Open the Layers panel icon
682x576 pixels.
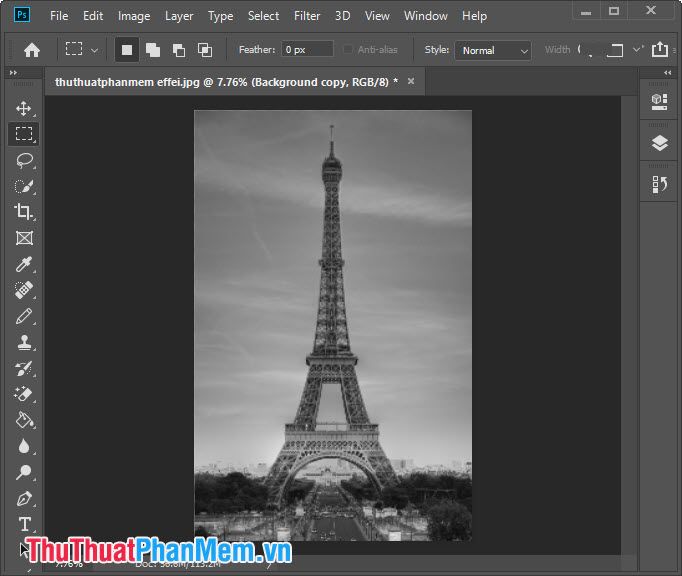pos(659,143)
